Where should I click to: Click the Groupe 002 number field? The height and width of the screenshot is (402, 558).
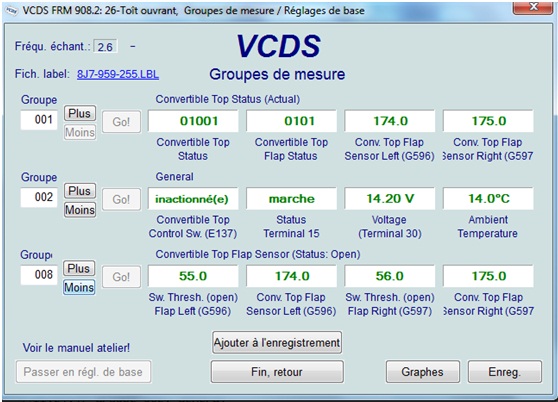tap(39, 197)
